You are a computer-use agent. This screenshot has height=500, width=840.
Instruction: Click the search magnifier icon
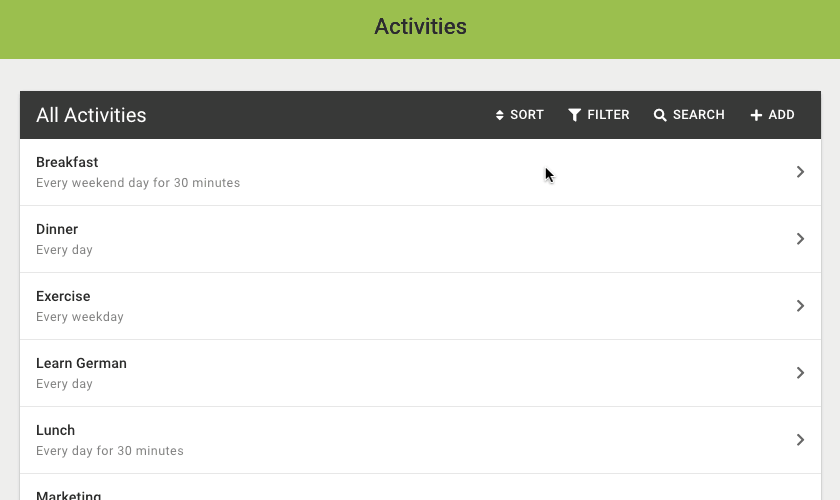click(660, 115)
